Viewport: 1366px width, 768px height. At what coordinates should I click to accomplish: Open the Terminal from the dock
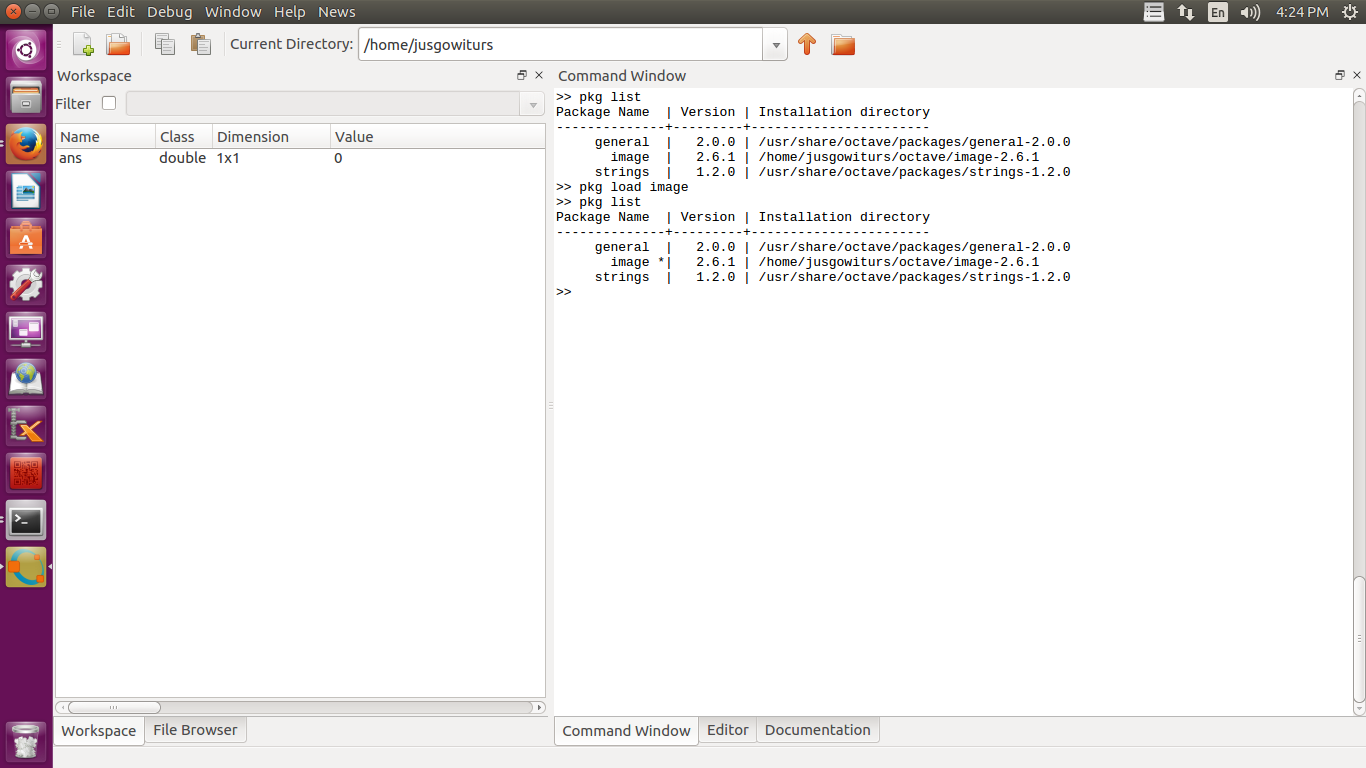pyautogui.click(x=26, y=520)
